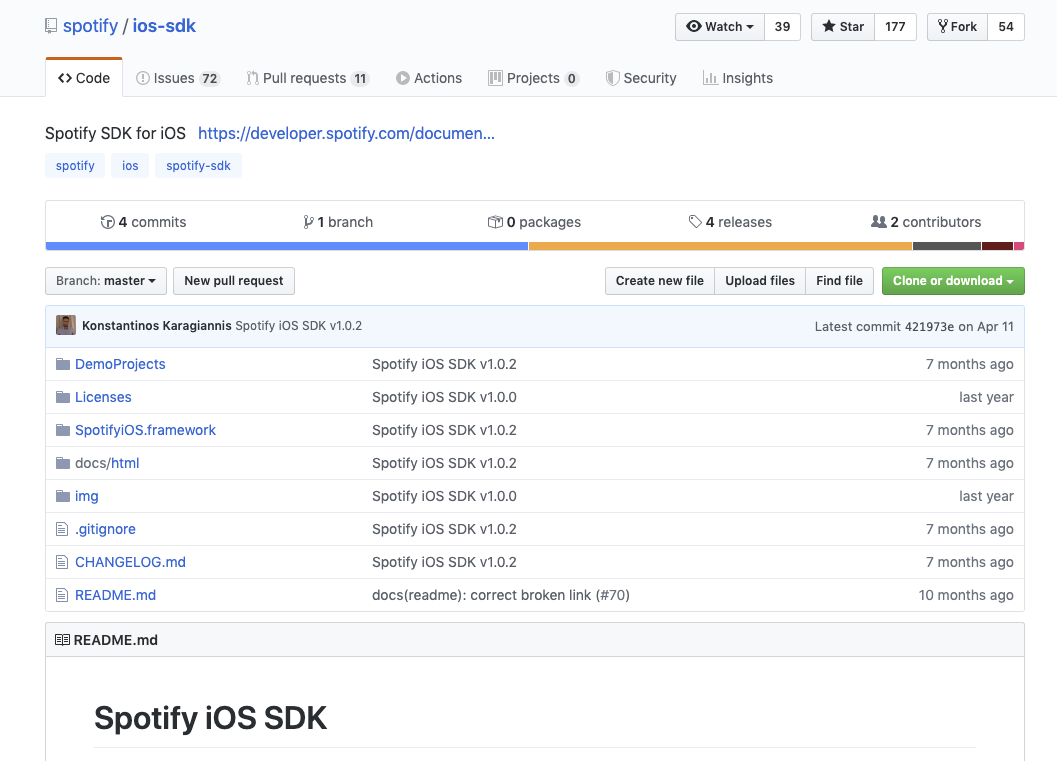1057x761 pixels.
Task: Open the Insights tab
Action: coord(737,78)
